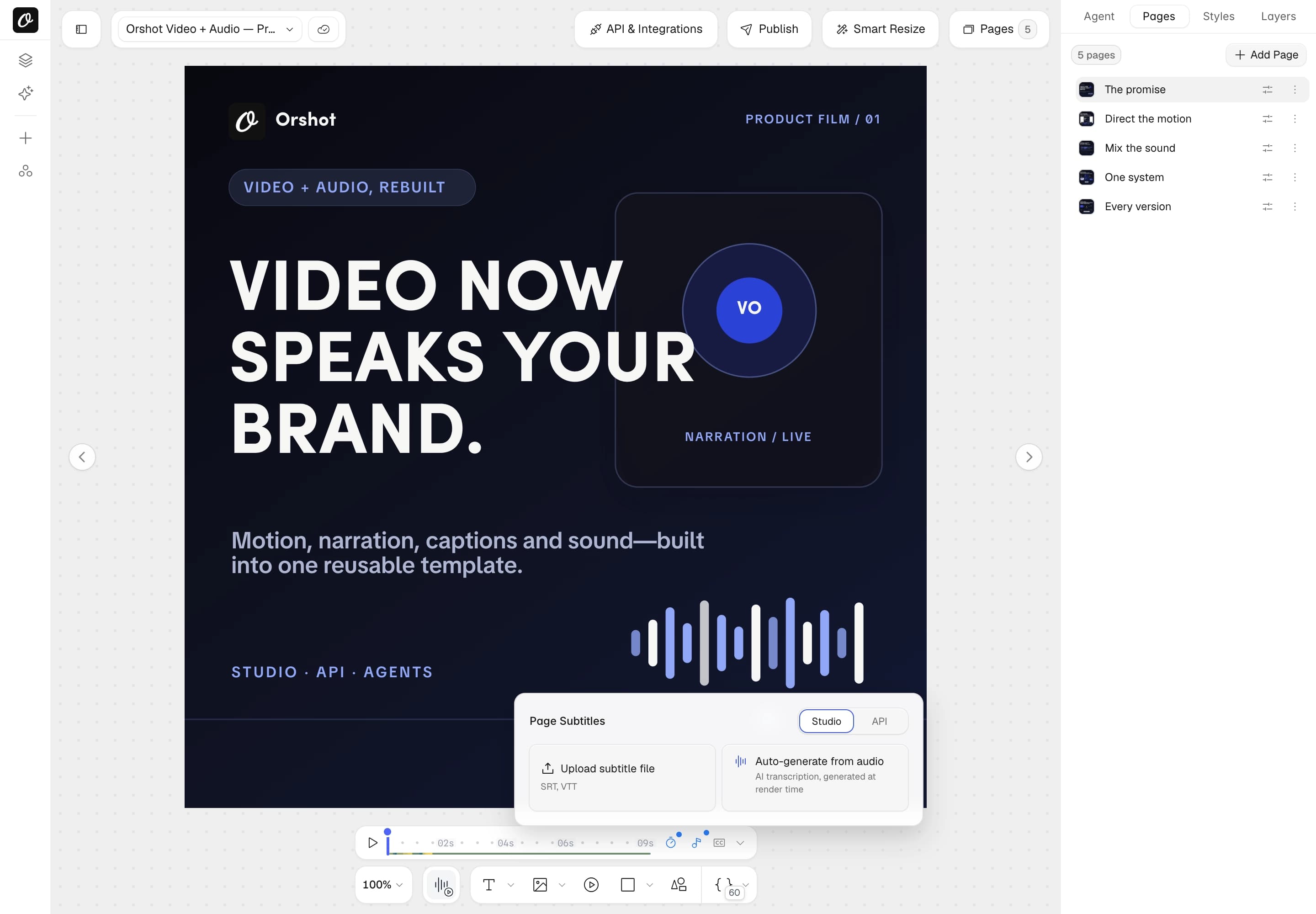Click the timeline playhead handle
This screenshot has width=1316, height=914.
pyautogui.click(x=387, y=832)
